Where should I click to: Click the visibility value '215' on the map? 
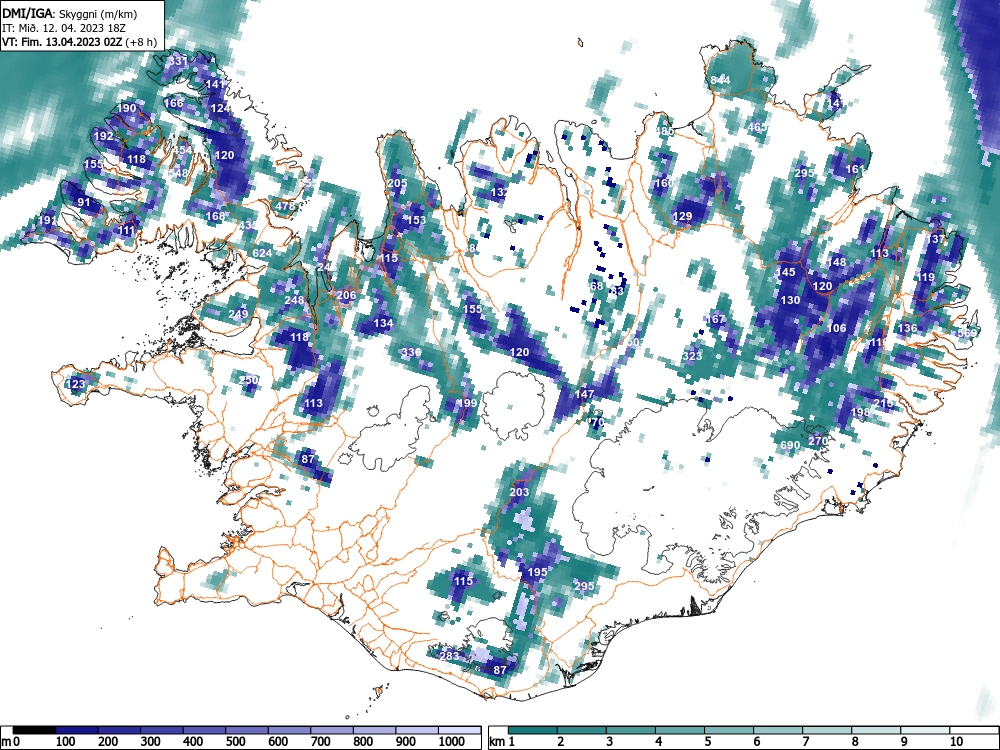point(883,403)
